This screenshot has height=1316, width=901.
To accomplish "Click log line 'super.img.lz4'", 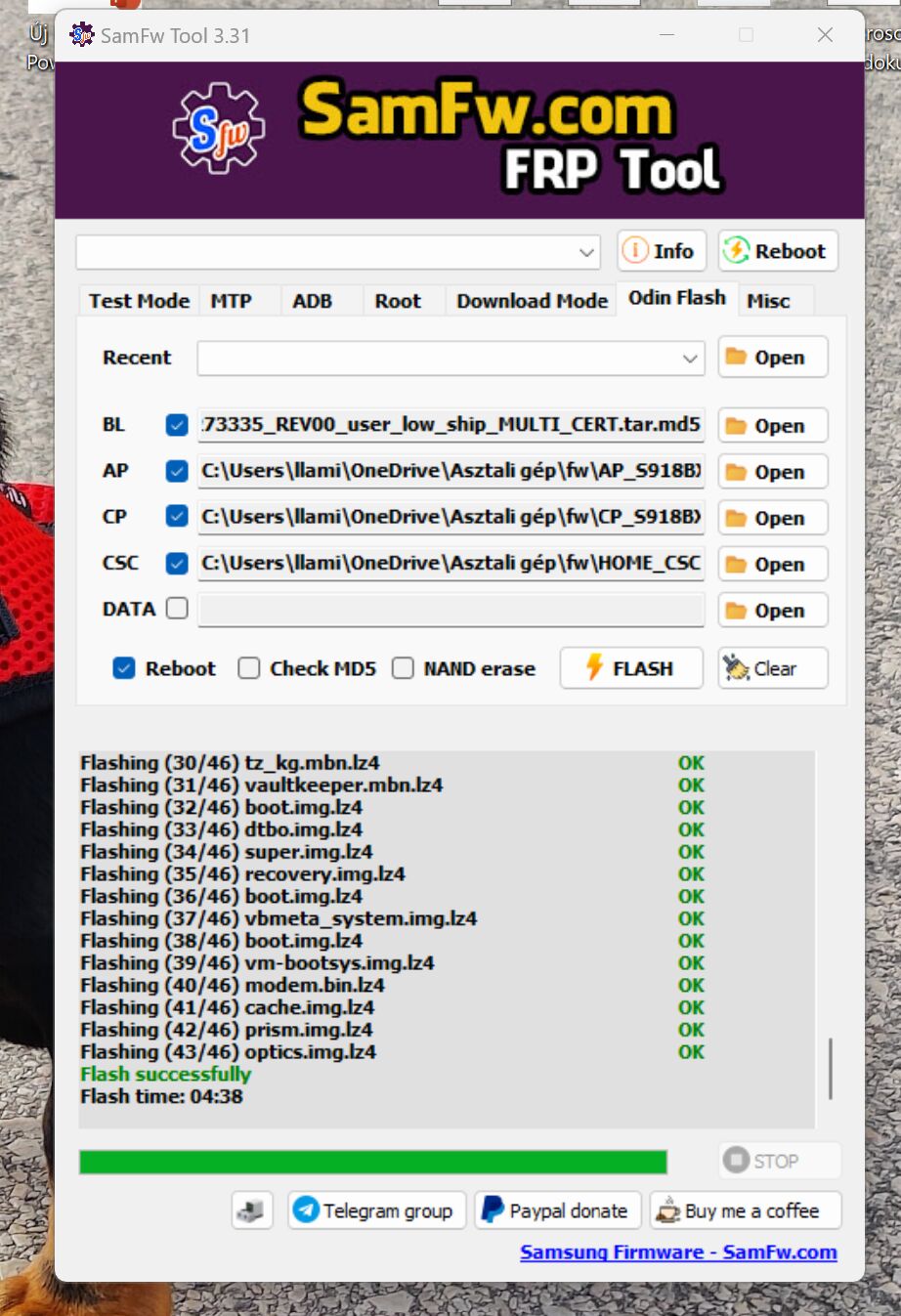I will tap(227, 852).
